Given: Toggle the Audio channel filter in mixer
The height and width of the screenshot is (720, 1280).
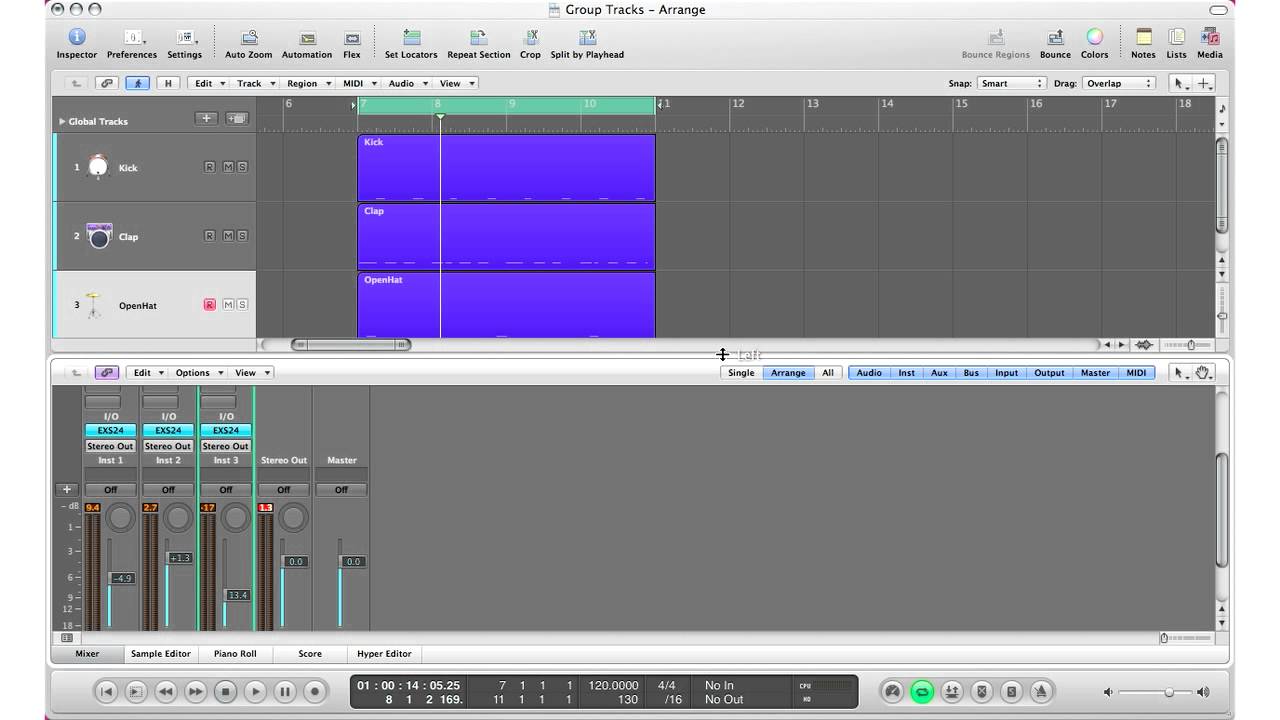Looking at the screenshot, I should (869, 373).
